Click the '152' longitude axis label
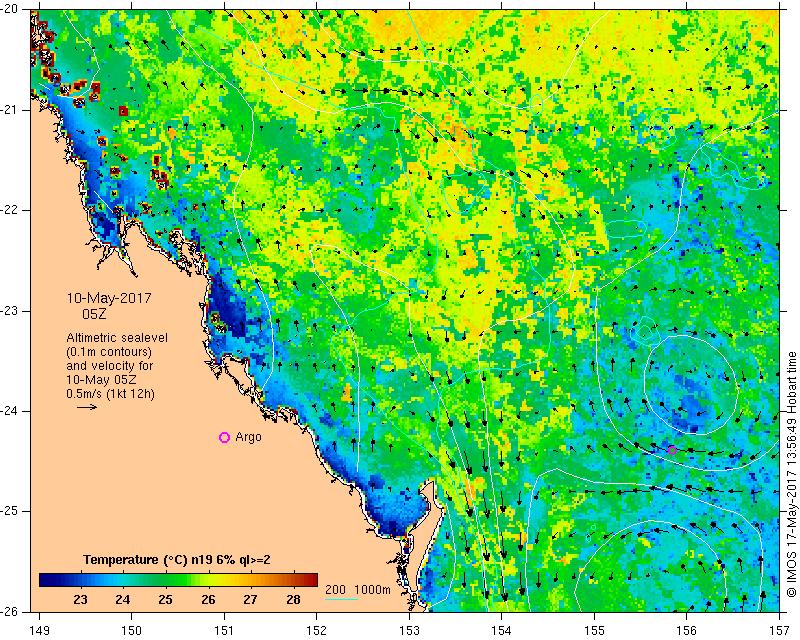The height and width of the screenshot is (640, 800). point(317,631)
